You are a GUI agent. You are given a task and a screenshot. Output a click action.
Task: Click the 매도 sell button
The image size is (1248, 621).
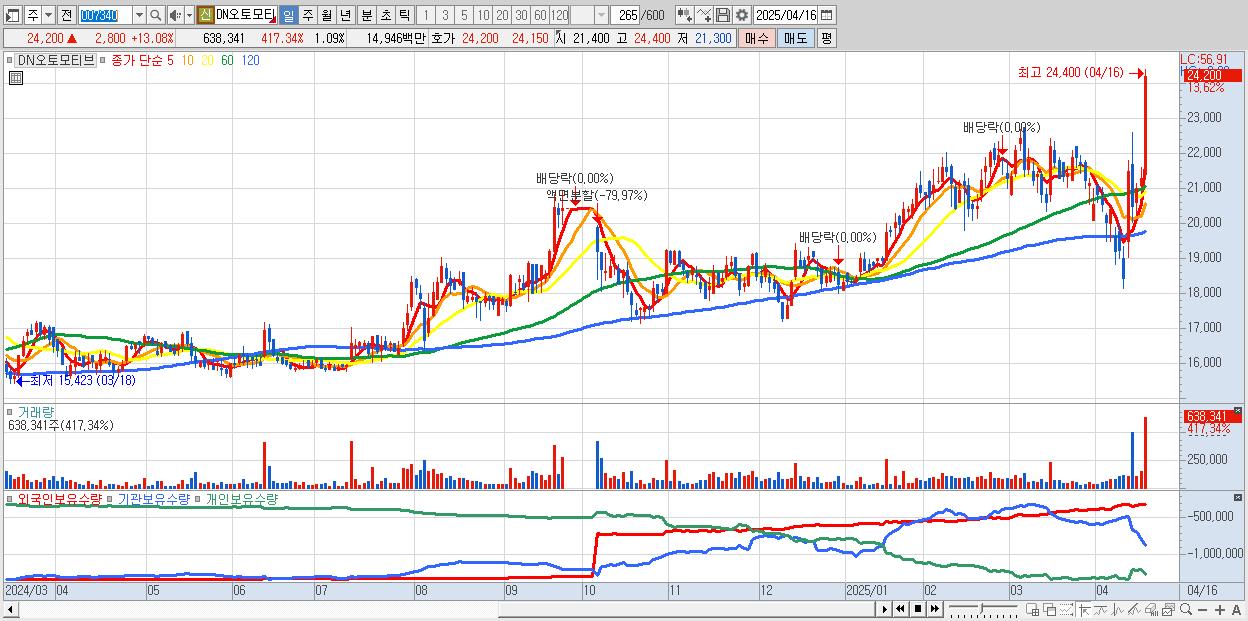coord(796,38)
